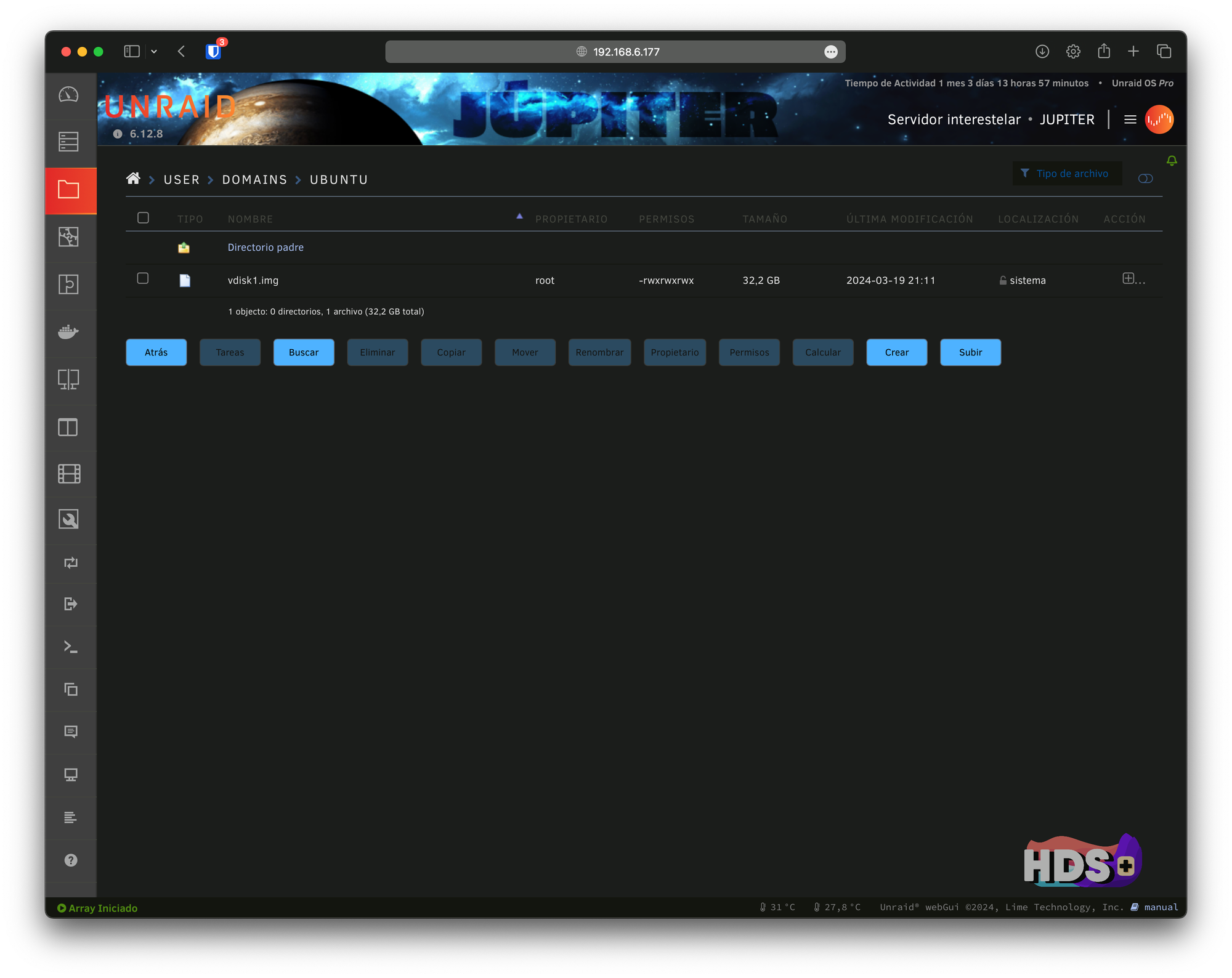1232x978 pixels.
Task: Click the Tareas button
Action: pyautogui.click(x=230, y=352)
